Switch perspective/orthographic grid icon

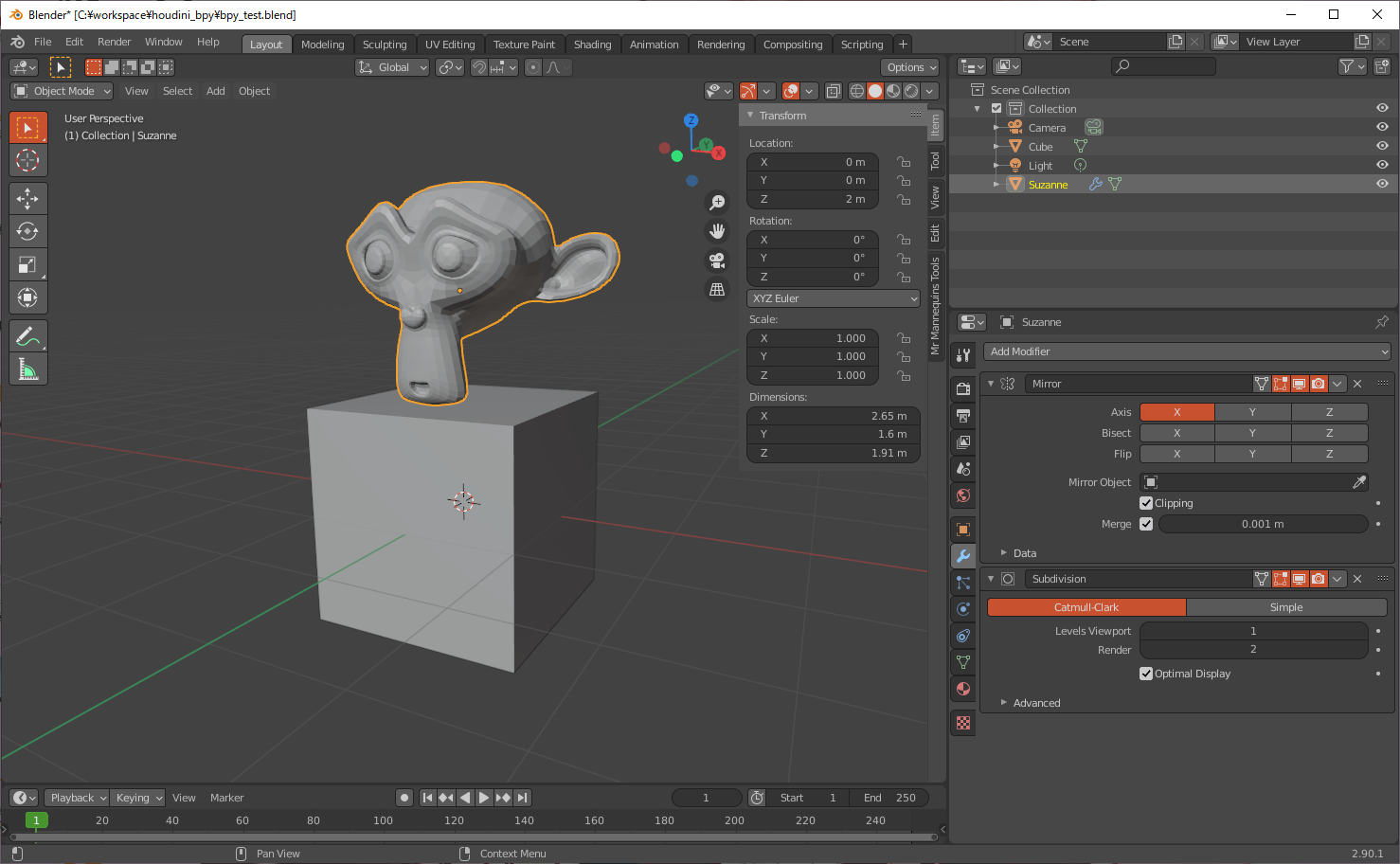(717, 289)
